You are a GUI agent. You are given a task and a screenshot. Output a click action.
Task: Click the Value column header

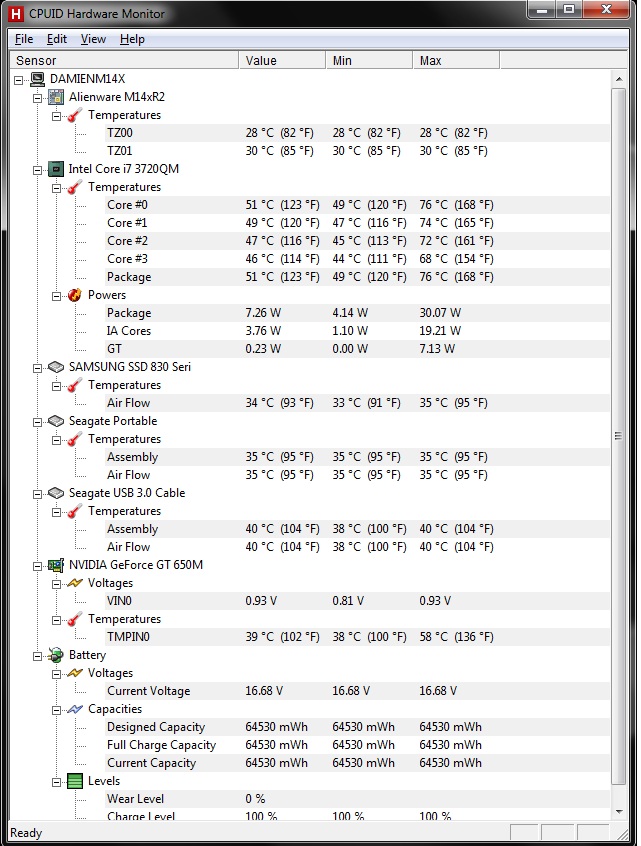coord(282,60)
